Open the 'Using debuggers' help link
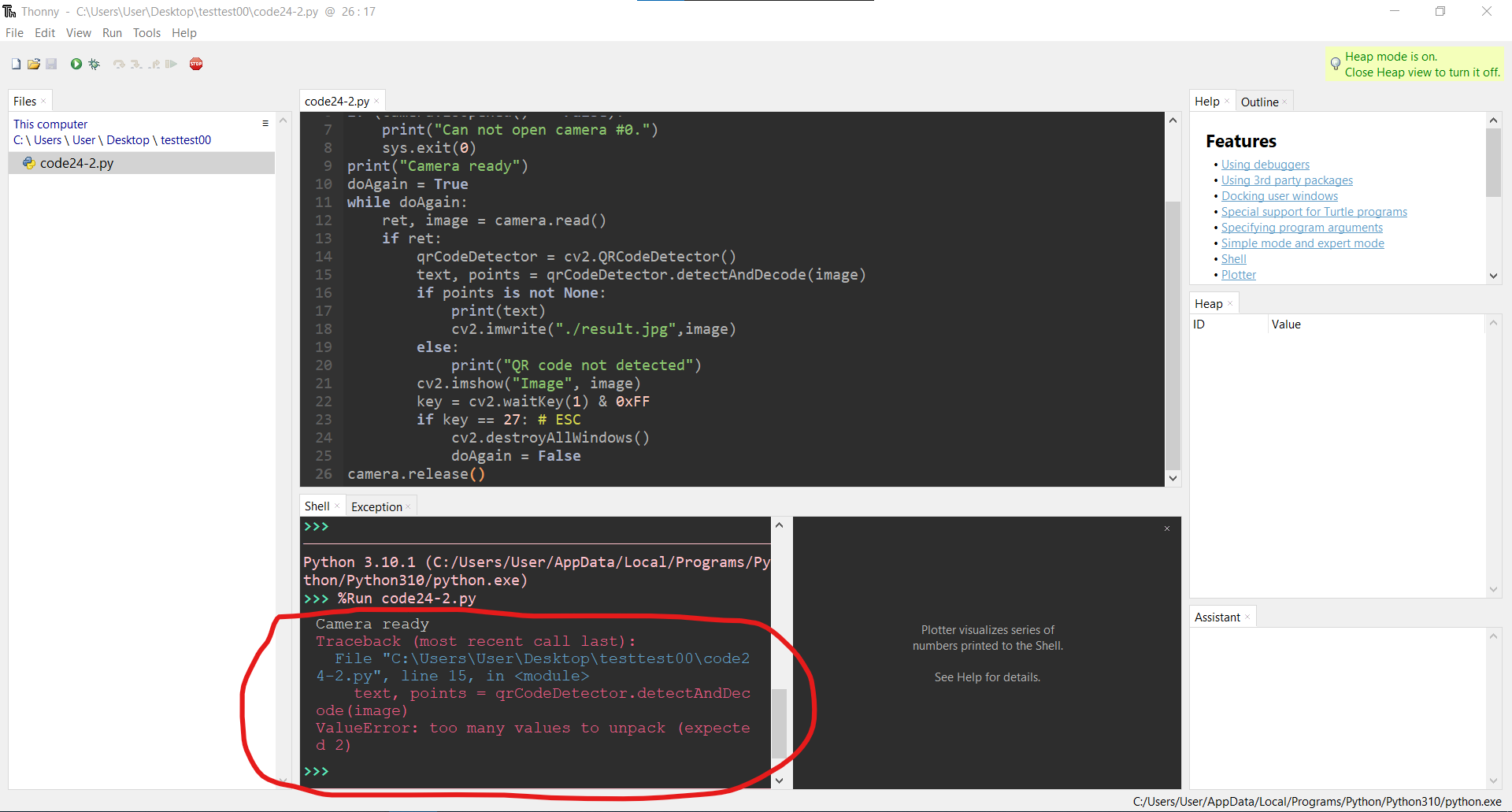 click(x=1265, y=165)
